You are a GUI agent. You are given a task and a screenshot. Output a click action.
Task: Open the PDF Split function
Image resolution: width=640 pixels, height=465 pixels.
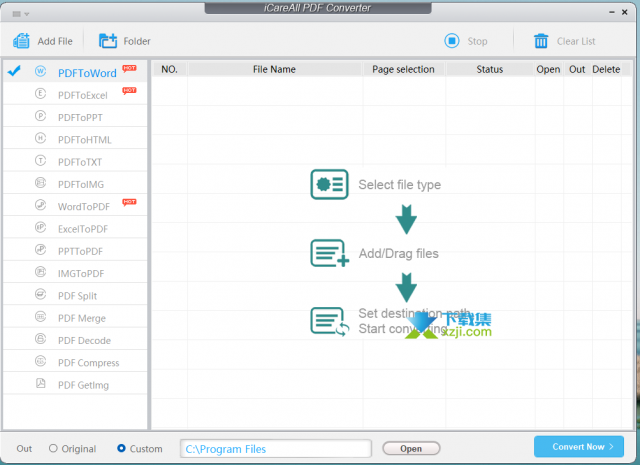click(x=75, y=295)
